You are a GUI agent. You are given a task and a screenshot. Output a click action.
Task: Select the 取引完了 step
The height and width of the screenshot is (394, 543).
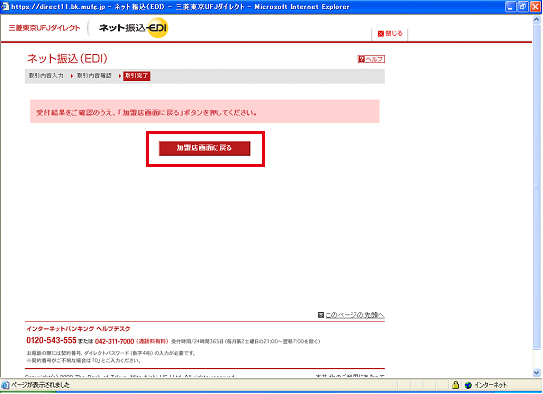click(136, 76)
